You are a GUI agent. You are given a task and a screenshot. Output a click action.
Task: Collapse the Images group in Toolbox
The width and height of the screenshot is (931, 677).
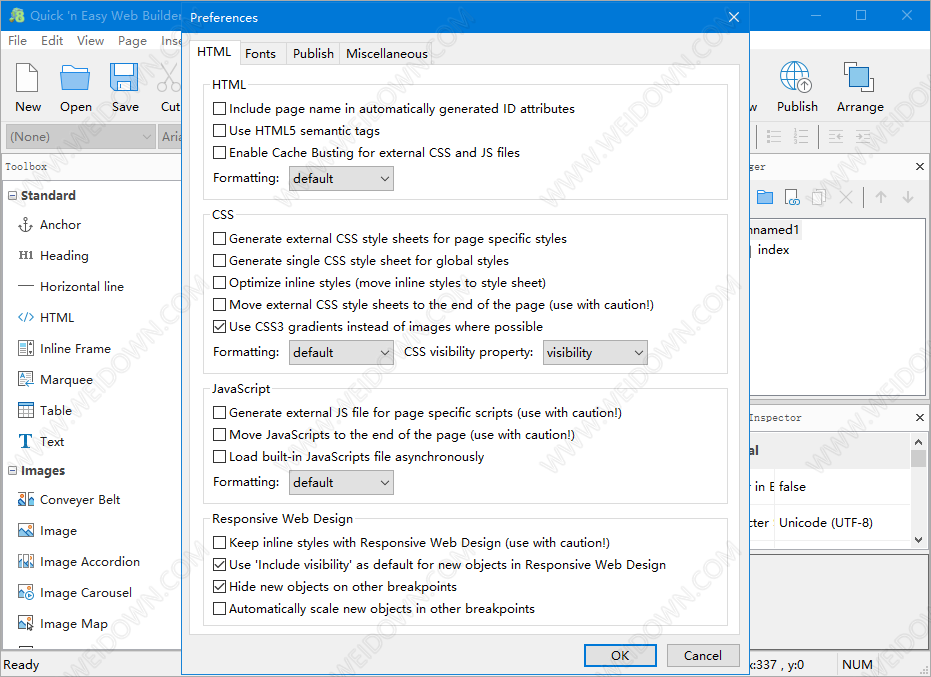tap(12, 470)
